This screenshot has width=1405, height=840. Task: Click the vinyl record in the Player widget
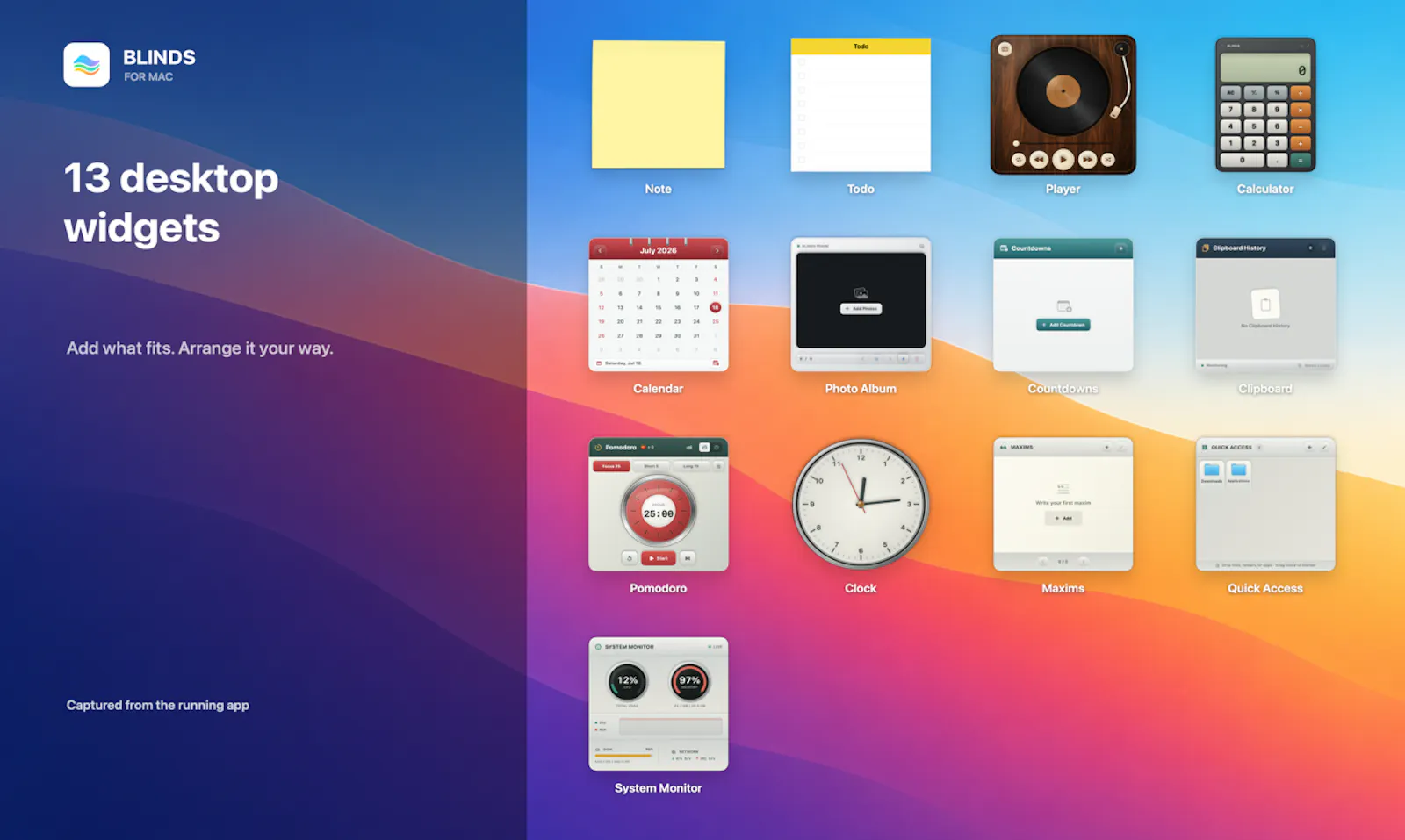(1063, 90)
